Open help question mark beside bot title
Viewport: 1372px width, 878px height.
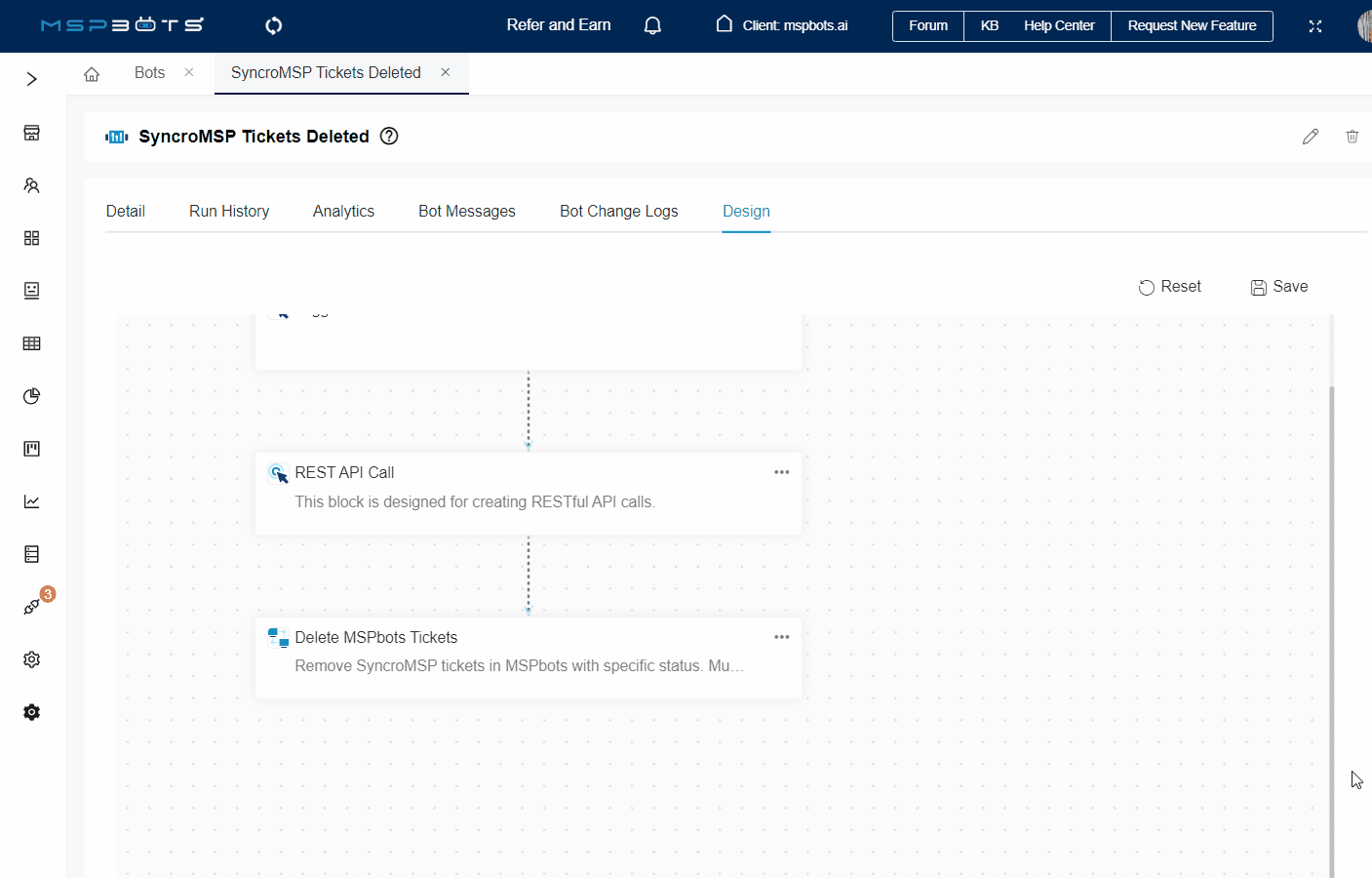389,137
